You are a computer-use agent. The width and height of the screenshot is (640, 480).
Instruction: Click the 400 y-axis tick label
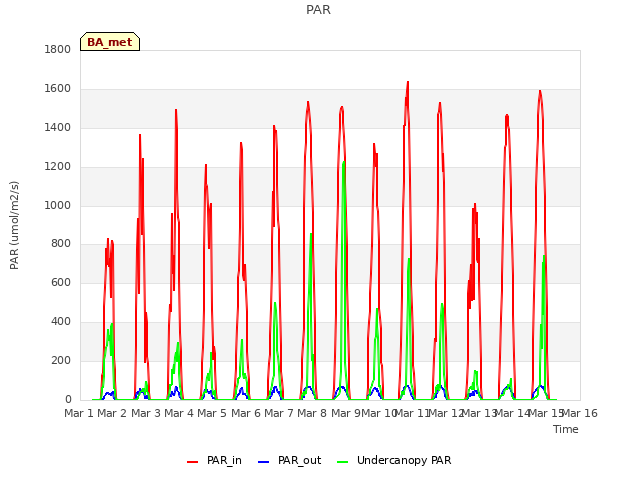[61, 322]
